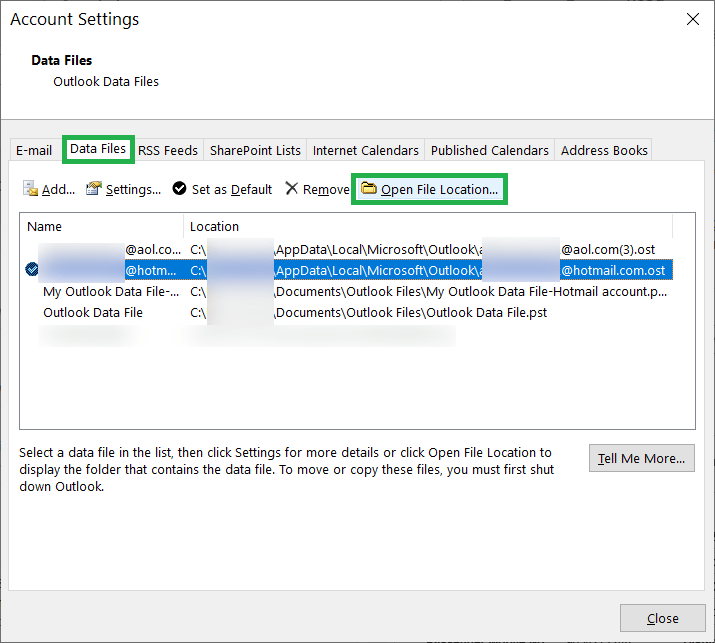This screenshot has width=715, height=643.
Task: Click the Settings... label text
Action: click(x=133, y=189)
